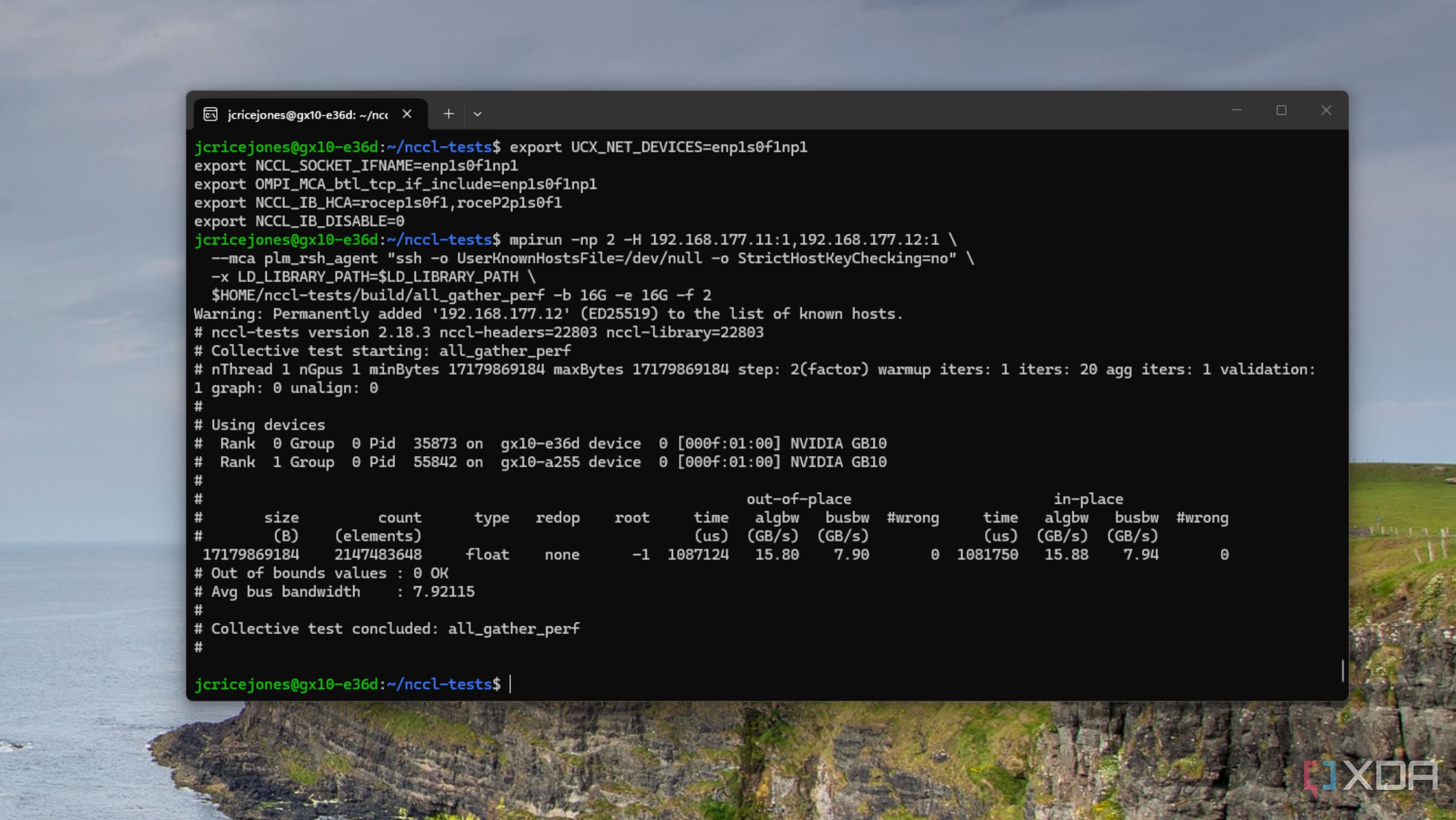Close the jcricejones@gx10-e36d terminal tab
This screenshot has height=820, width=1456.
click(407, 114)
